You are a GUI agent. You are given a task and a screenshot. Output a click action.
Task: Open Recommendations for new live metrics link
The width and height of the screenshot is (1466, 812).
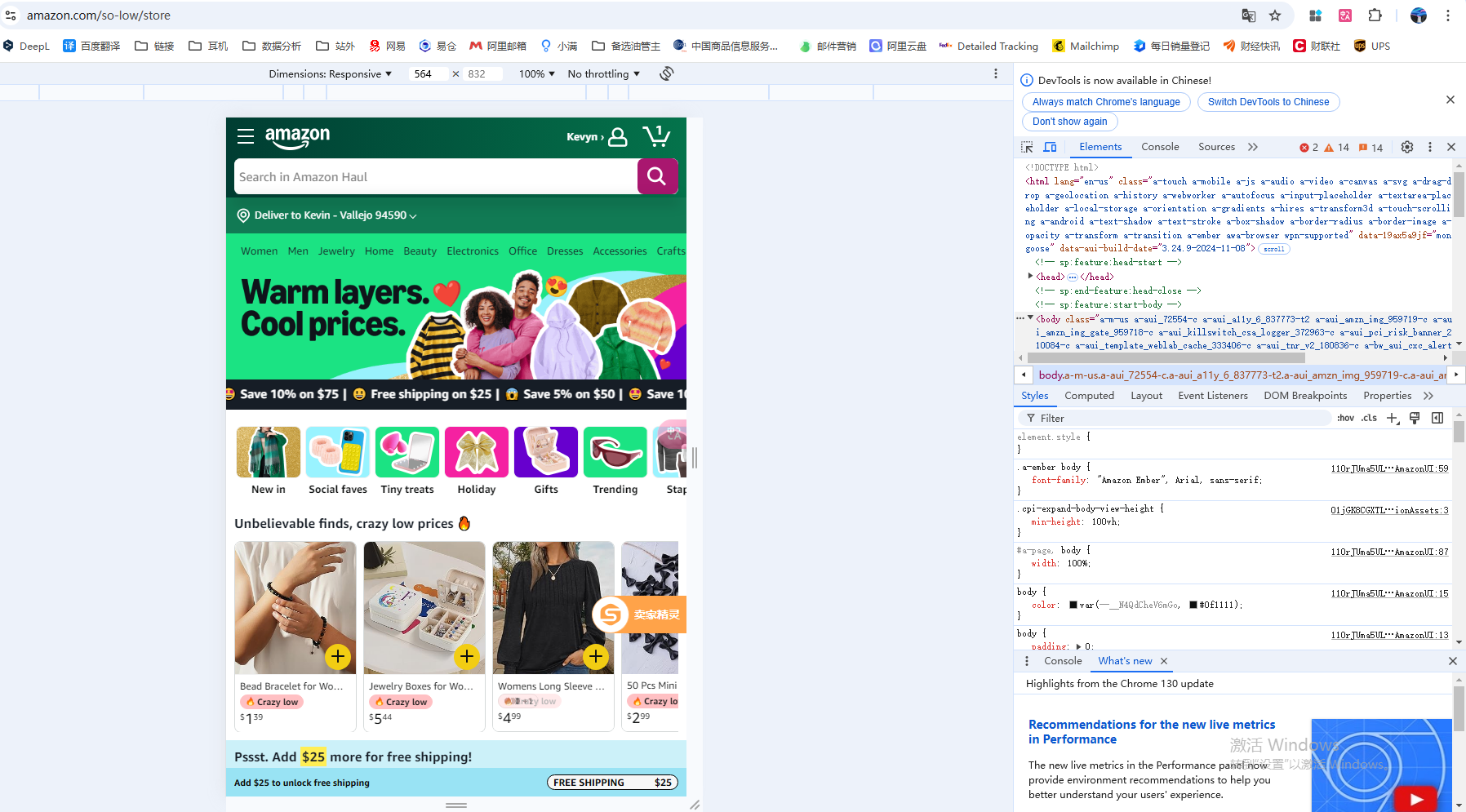pos(1152,731)
